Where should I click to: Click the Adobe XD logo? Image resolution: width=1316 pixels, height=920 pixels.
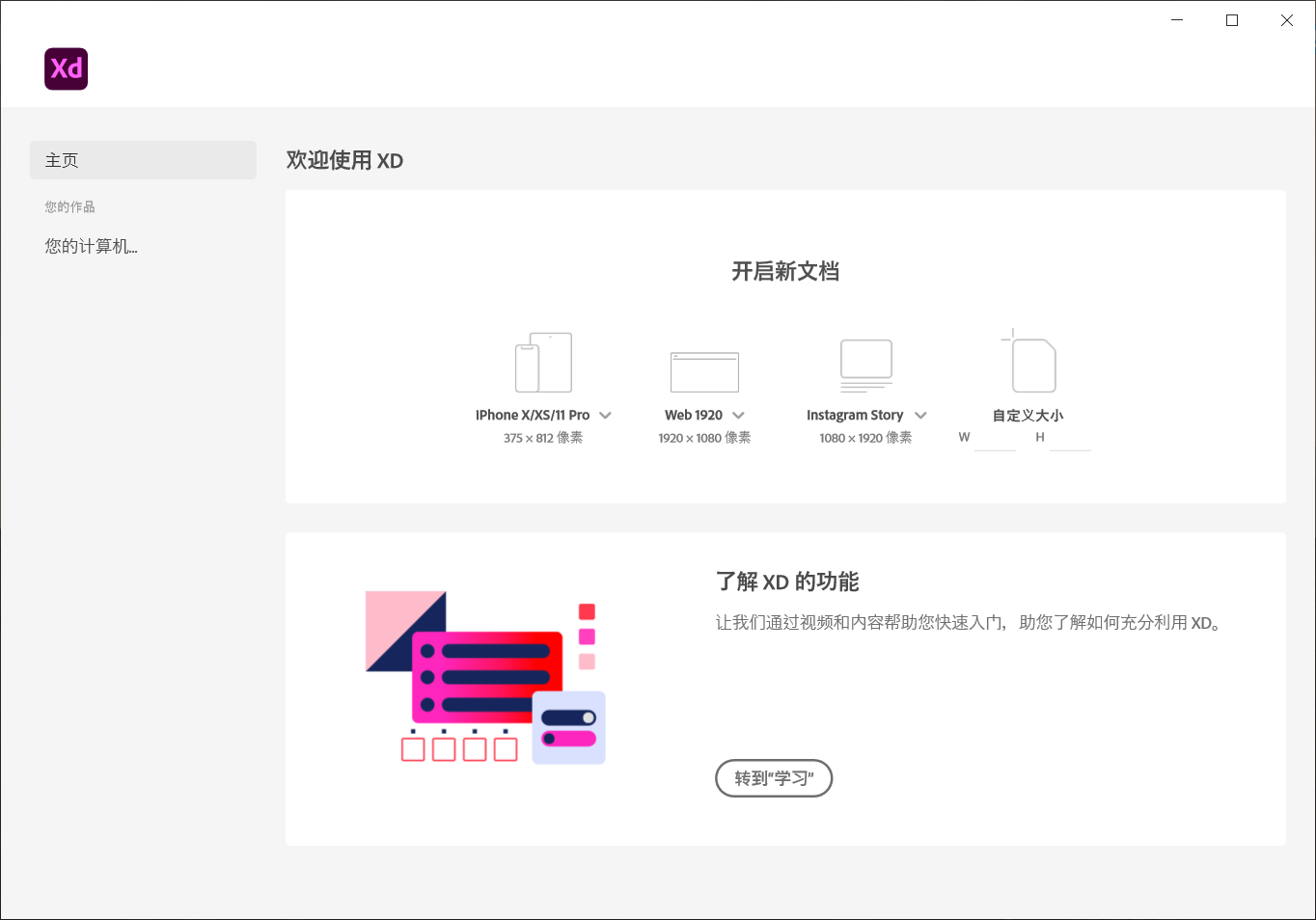pyautogui.click(x=66, y=68)
